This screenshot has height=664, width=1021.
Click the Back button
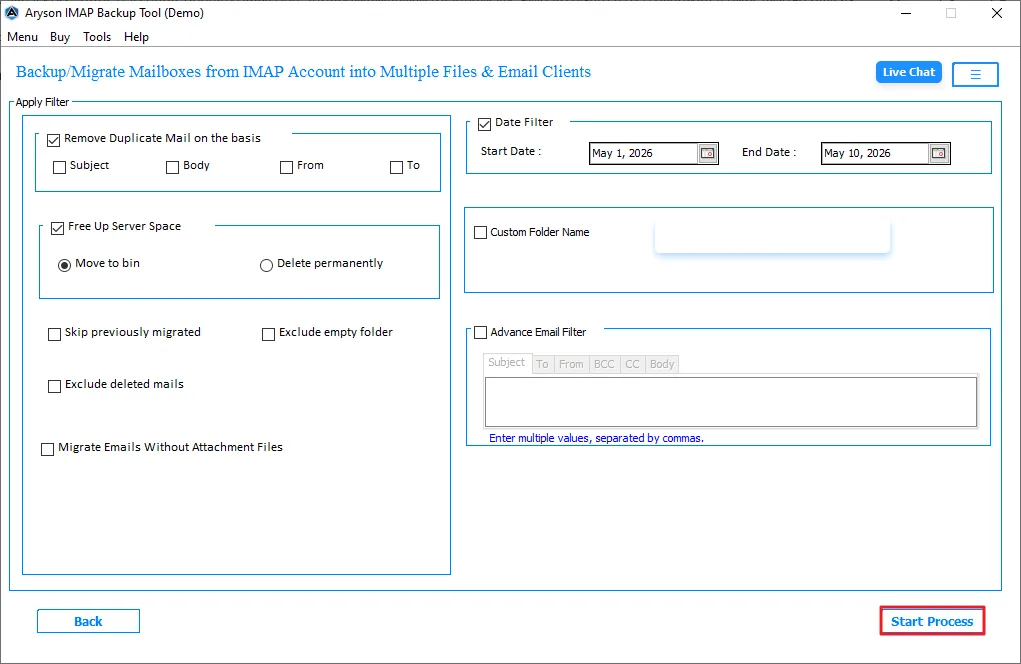(x=88, y=621)
